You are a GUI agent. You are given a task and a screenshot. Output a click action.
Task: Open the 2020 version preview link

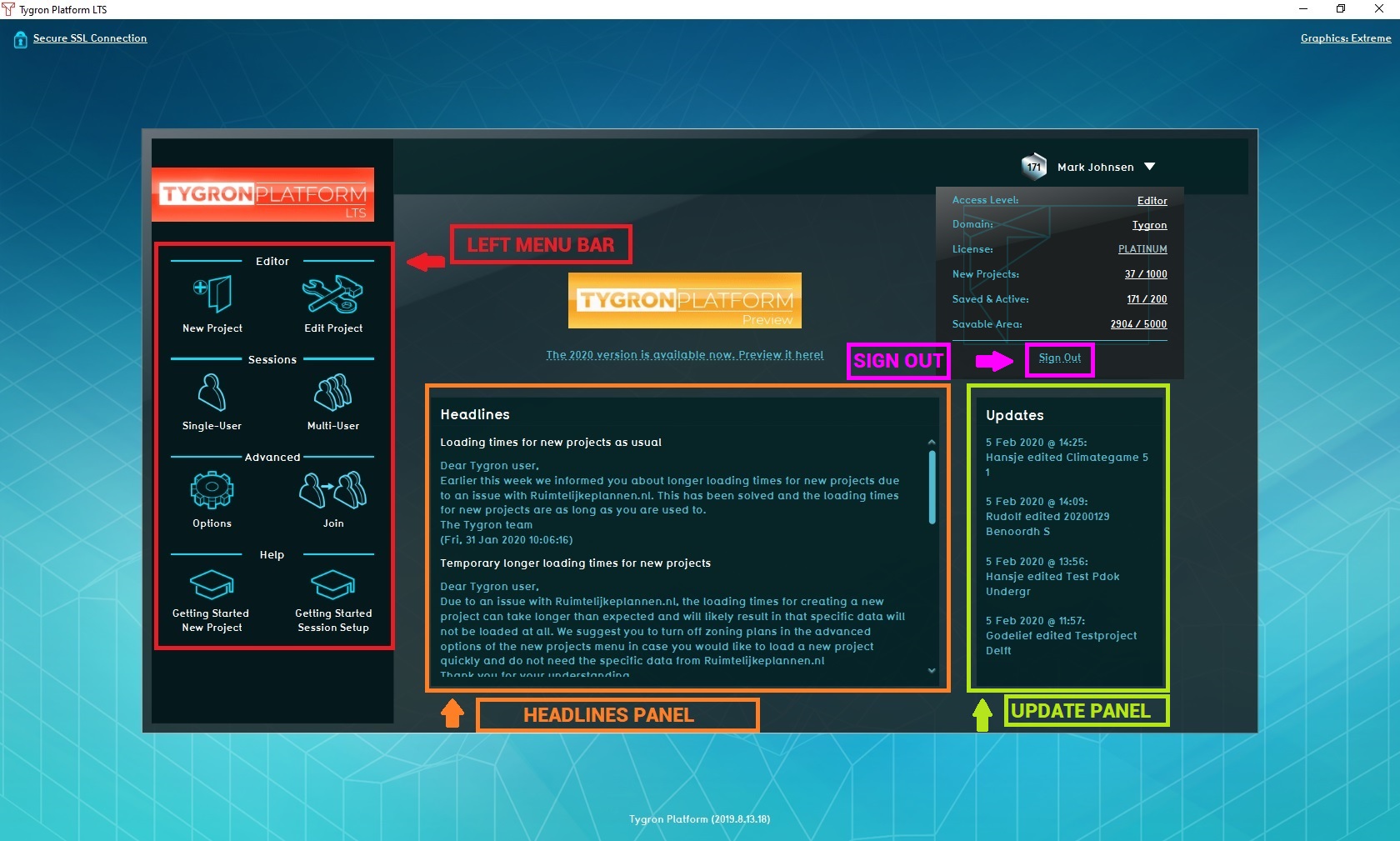point(684,355)
